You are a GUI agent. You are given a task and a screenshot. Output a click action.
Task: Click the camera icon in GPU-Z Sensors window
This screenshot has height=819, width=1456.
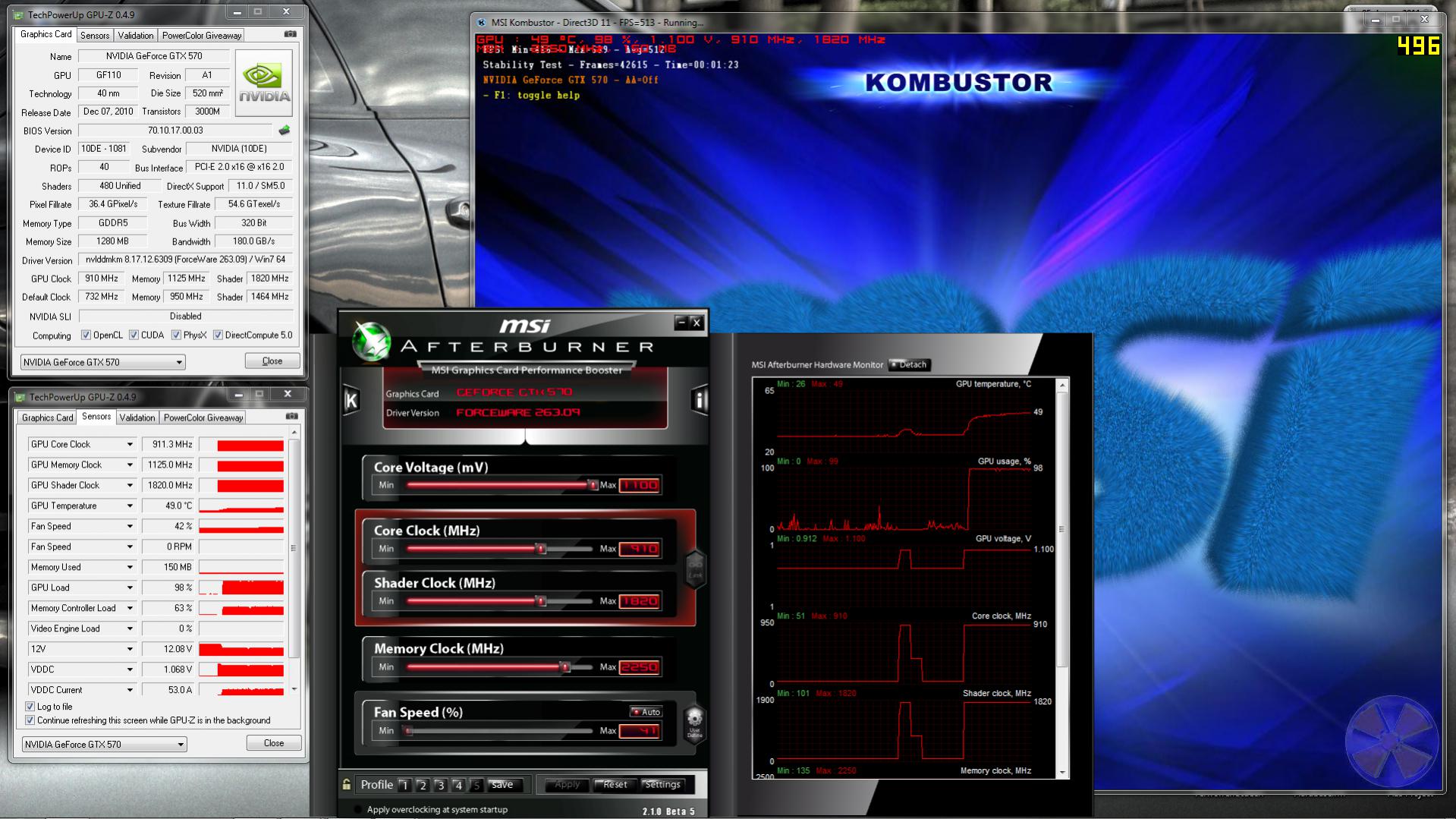(292, 417)
